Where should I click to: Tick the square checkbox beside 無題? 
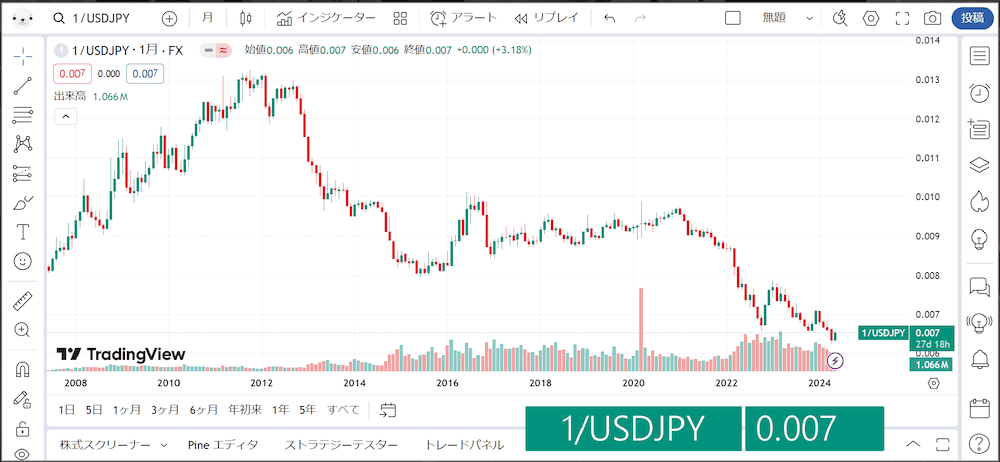(x=733, y=18)
